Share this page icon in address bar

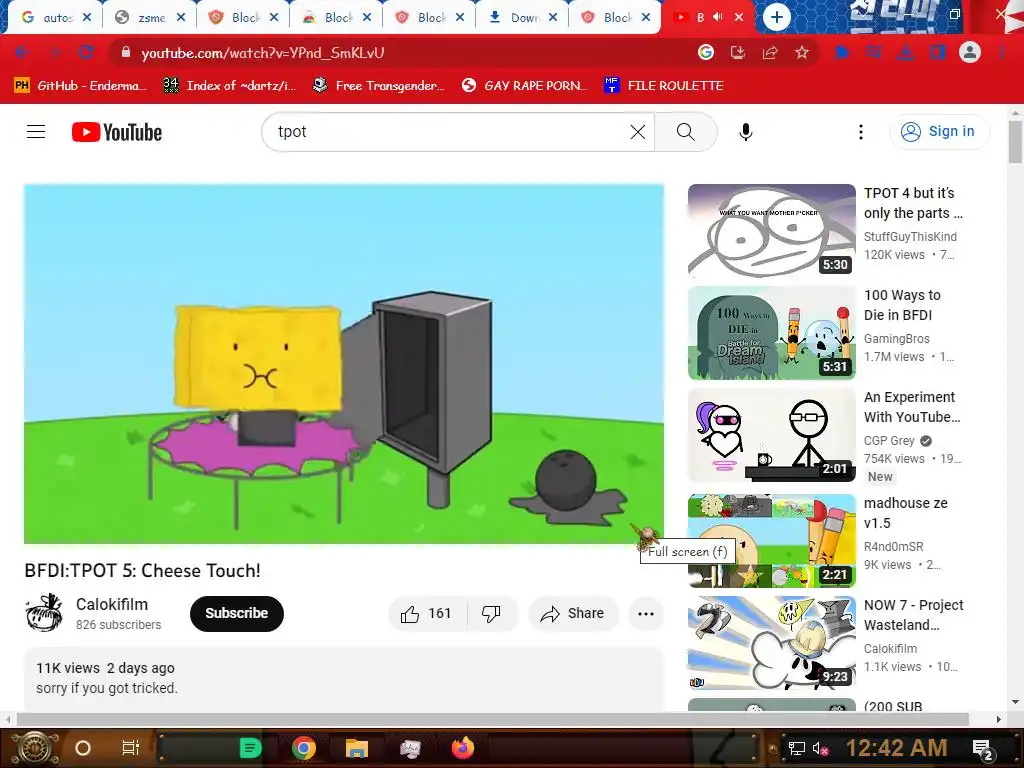click(x=770, y=53)
